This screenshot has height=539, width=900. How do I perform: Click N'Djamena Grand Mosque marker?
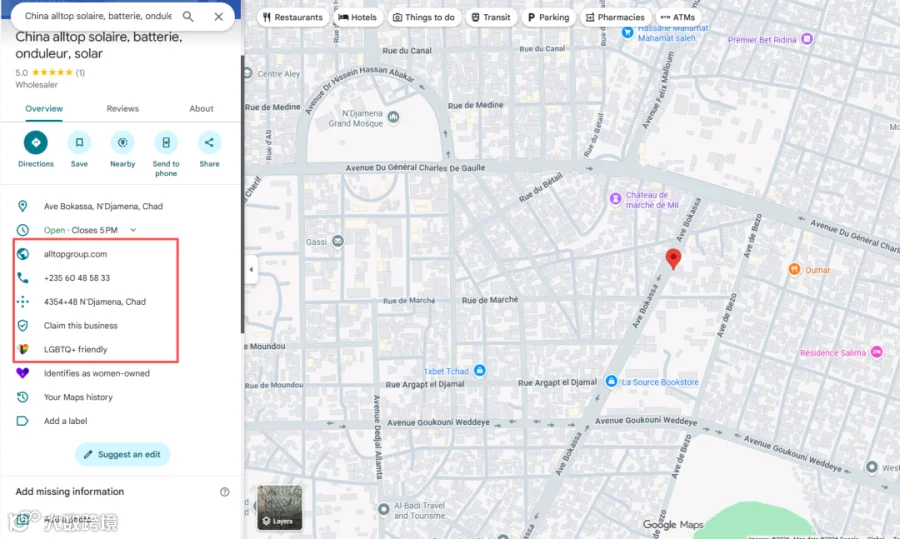point(393,117)
